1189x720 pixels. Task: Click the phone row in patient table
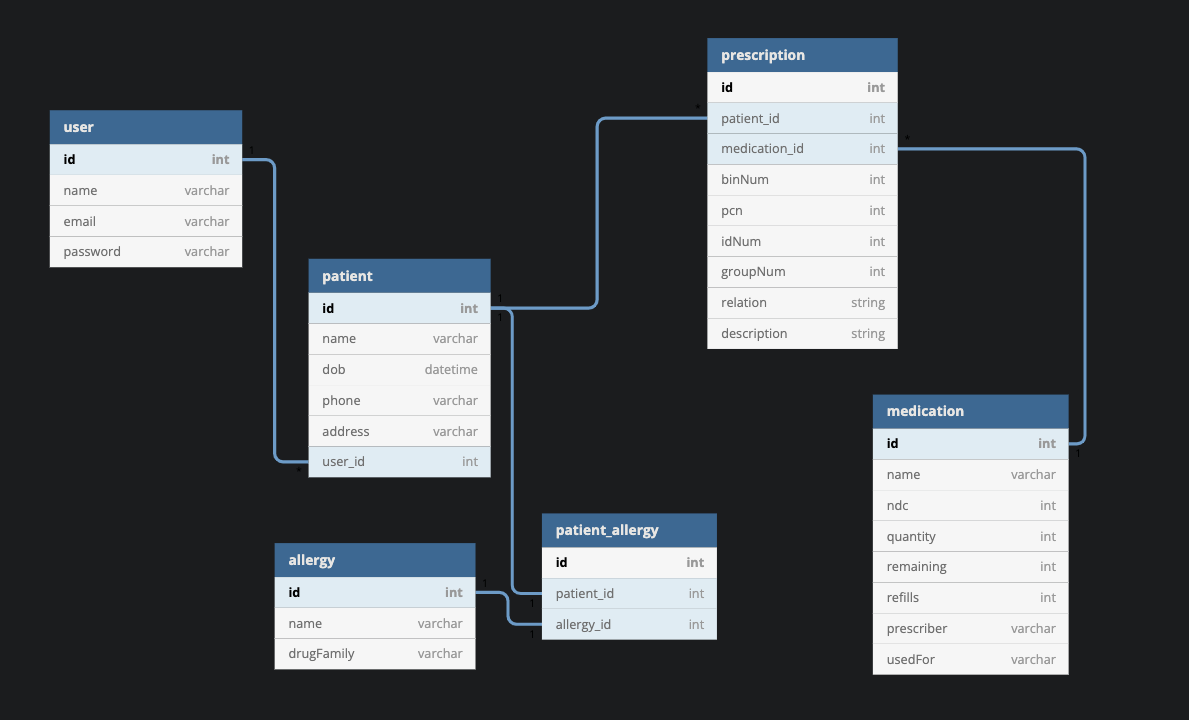point(399,401)
